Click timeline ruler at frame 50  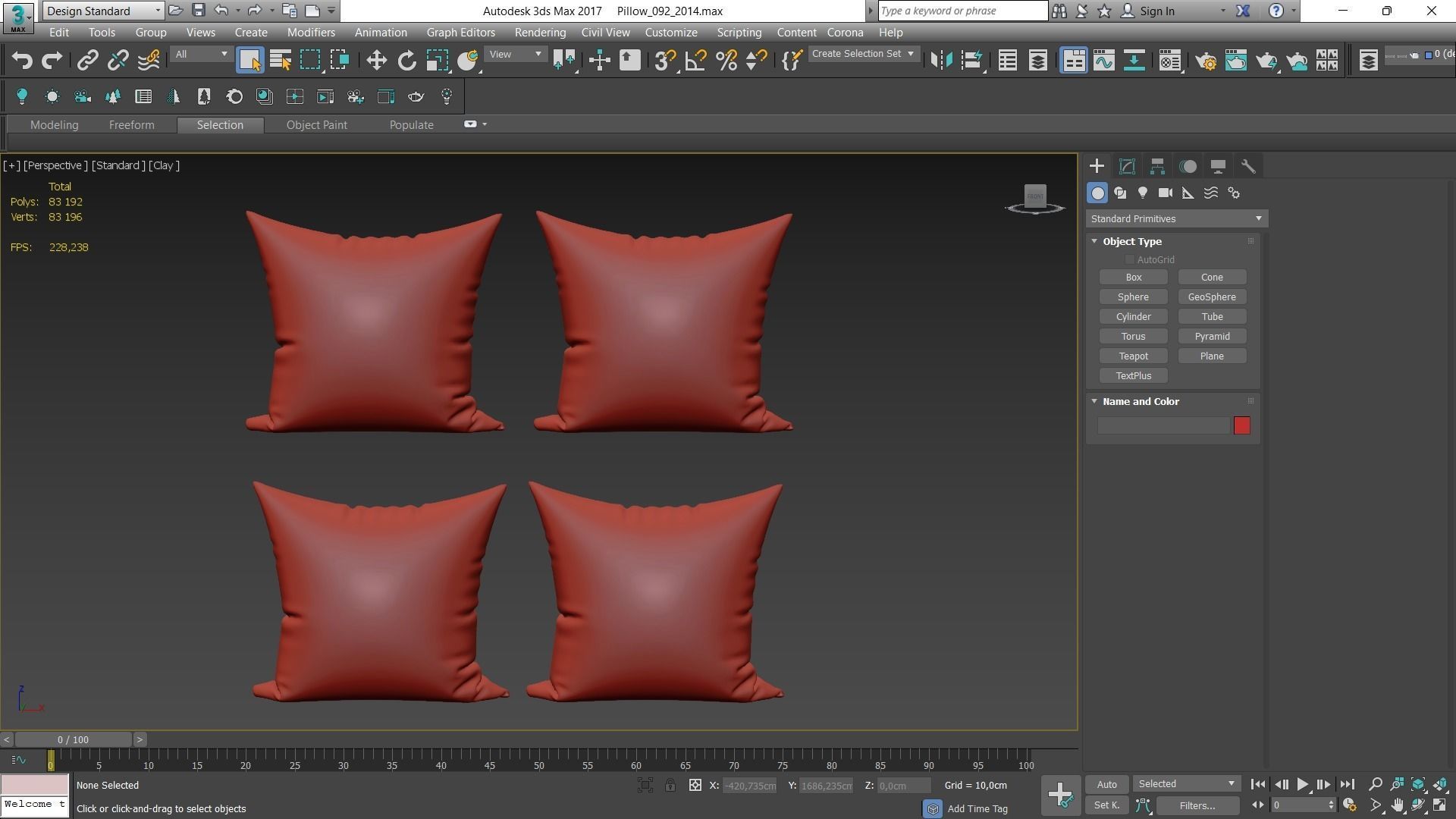click(x=538, y=760)
